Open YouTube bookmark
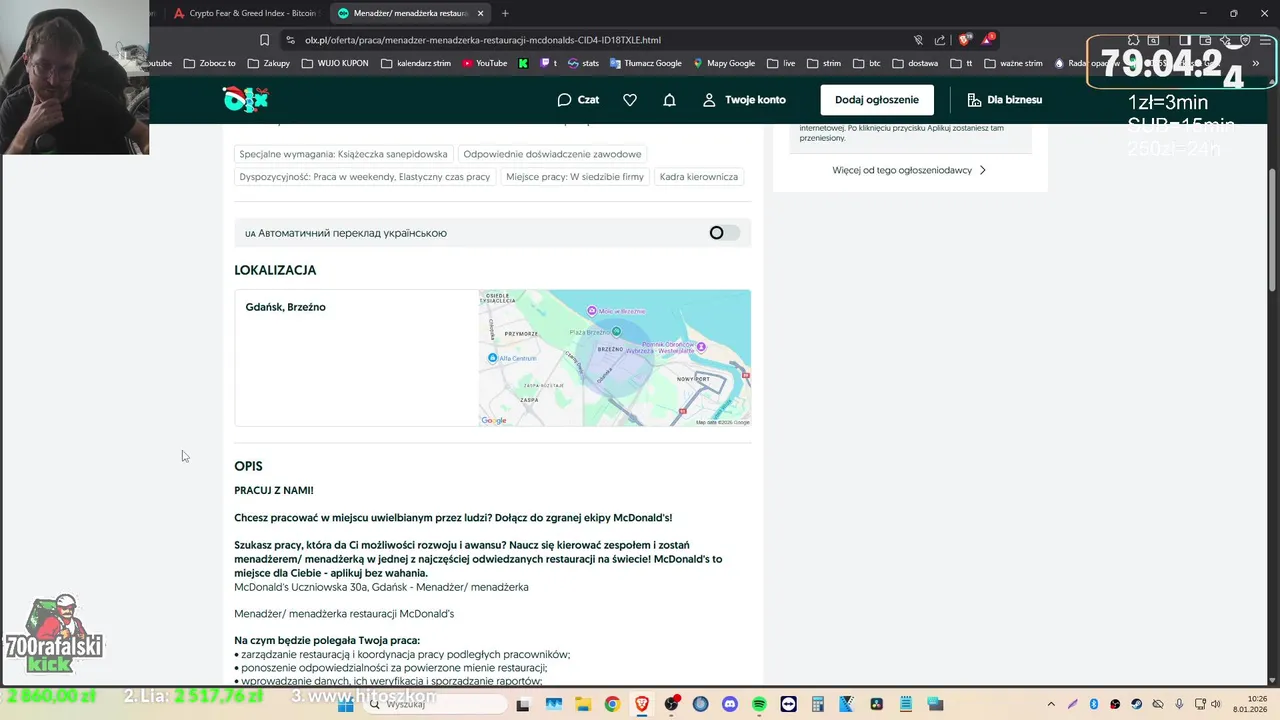The image size is (1280, 720). (x=485, y=63)
